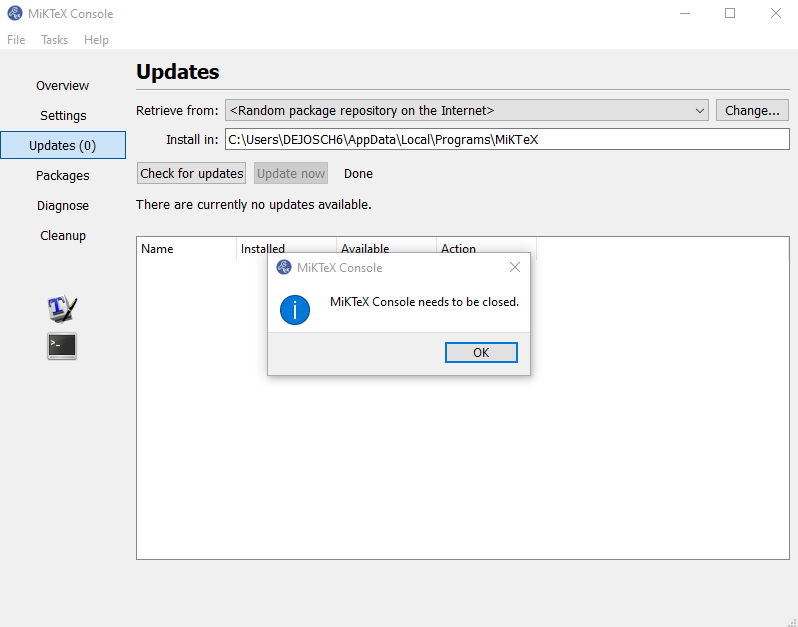Image resolution: width=798 pixels, height=627 pixels.
Task: Click the window resize grip corner
Action: coord(791,621)
